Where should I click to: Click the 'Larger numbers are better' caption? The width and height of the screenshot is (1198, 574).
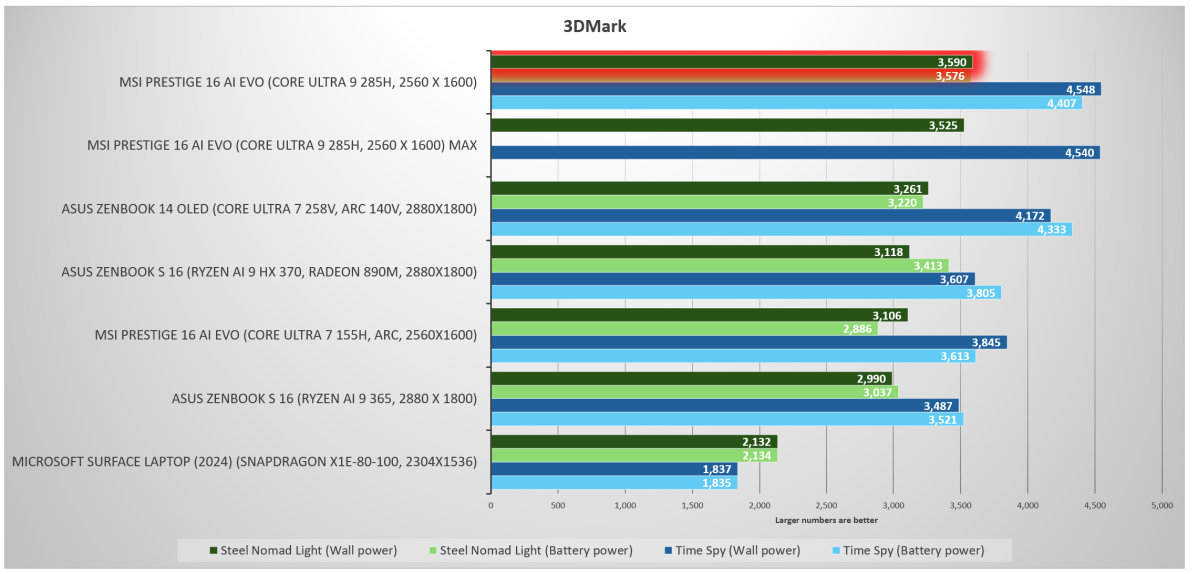[x=826, y=520]
